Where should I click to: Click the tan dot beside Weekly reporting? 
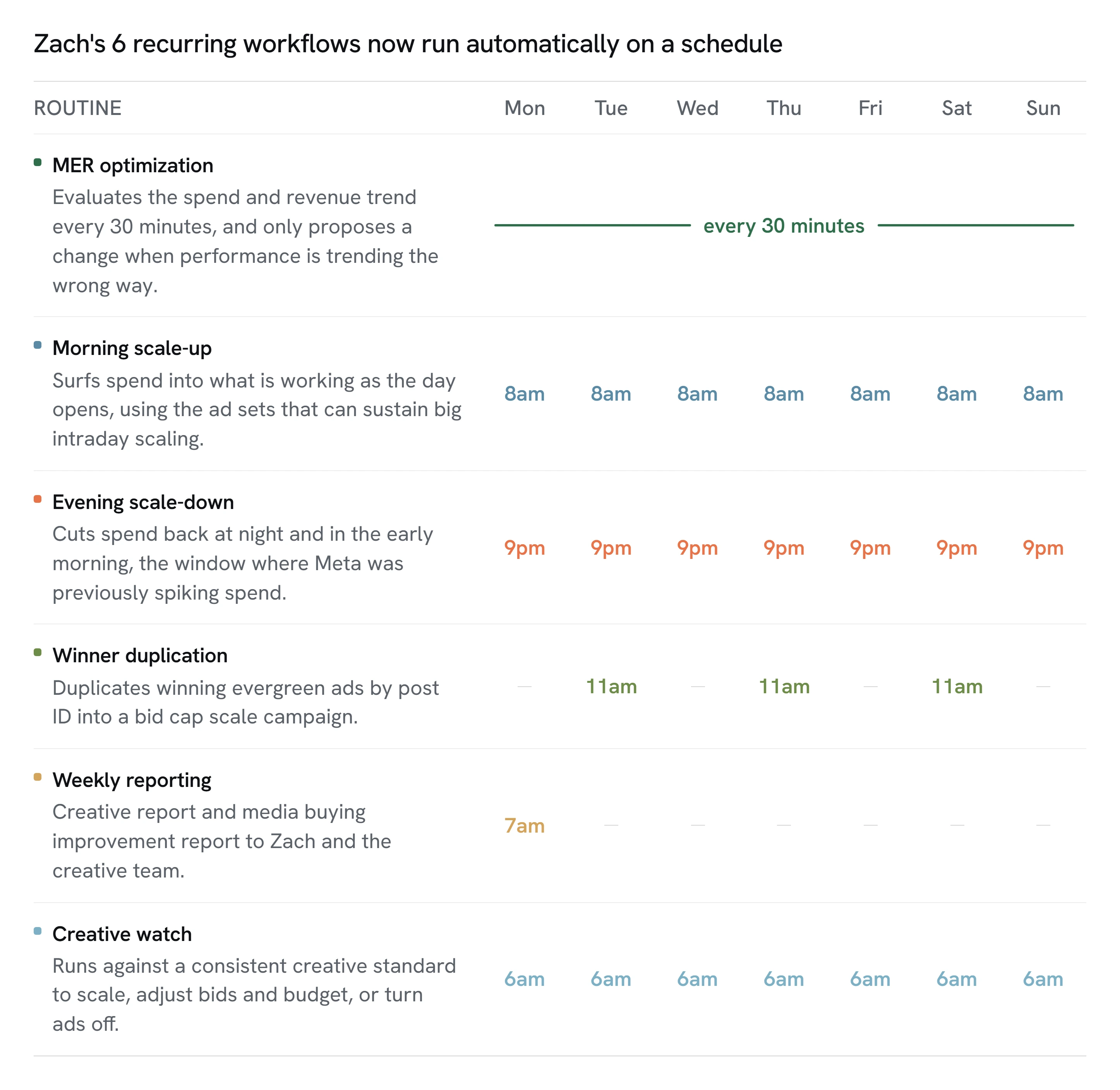pos(38,777)
